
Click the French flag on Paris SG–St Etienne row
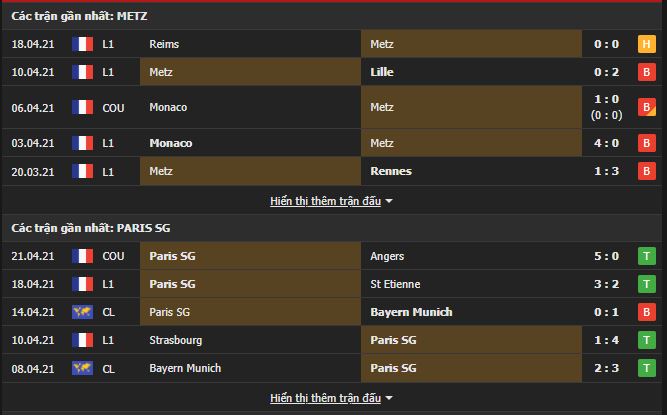click(x=82, y=284)
